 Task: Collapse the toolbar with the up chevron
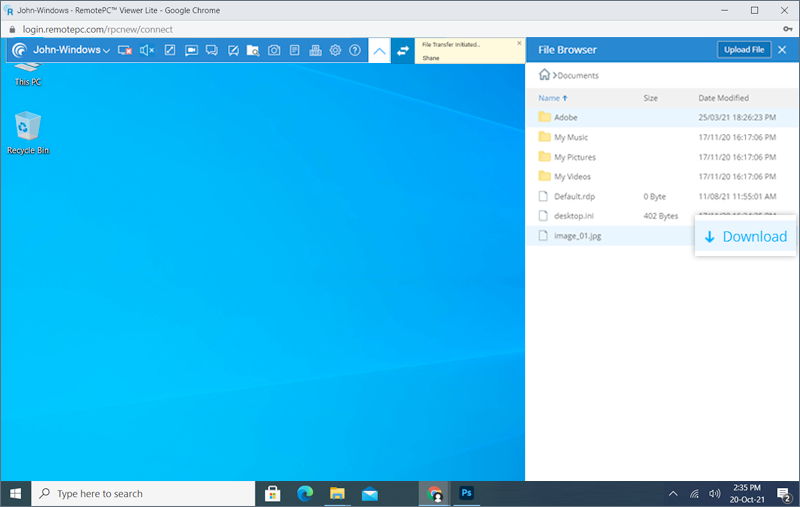379,50
